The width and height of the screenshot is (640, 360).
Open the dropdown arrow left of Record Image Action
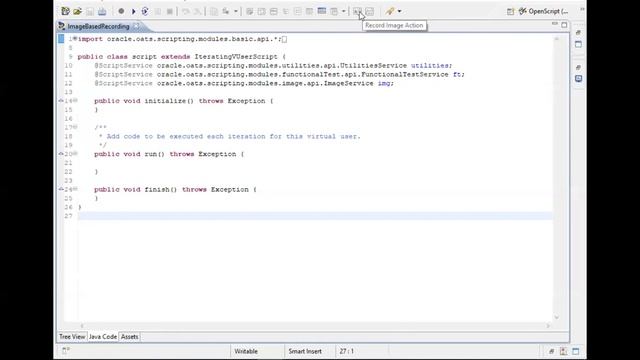click(x=344, y=11)
